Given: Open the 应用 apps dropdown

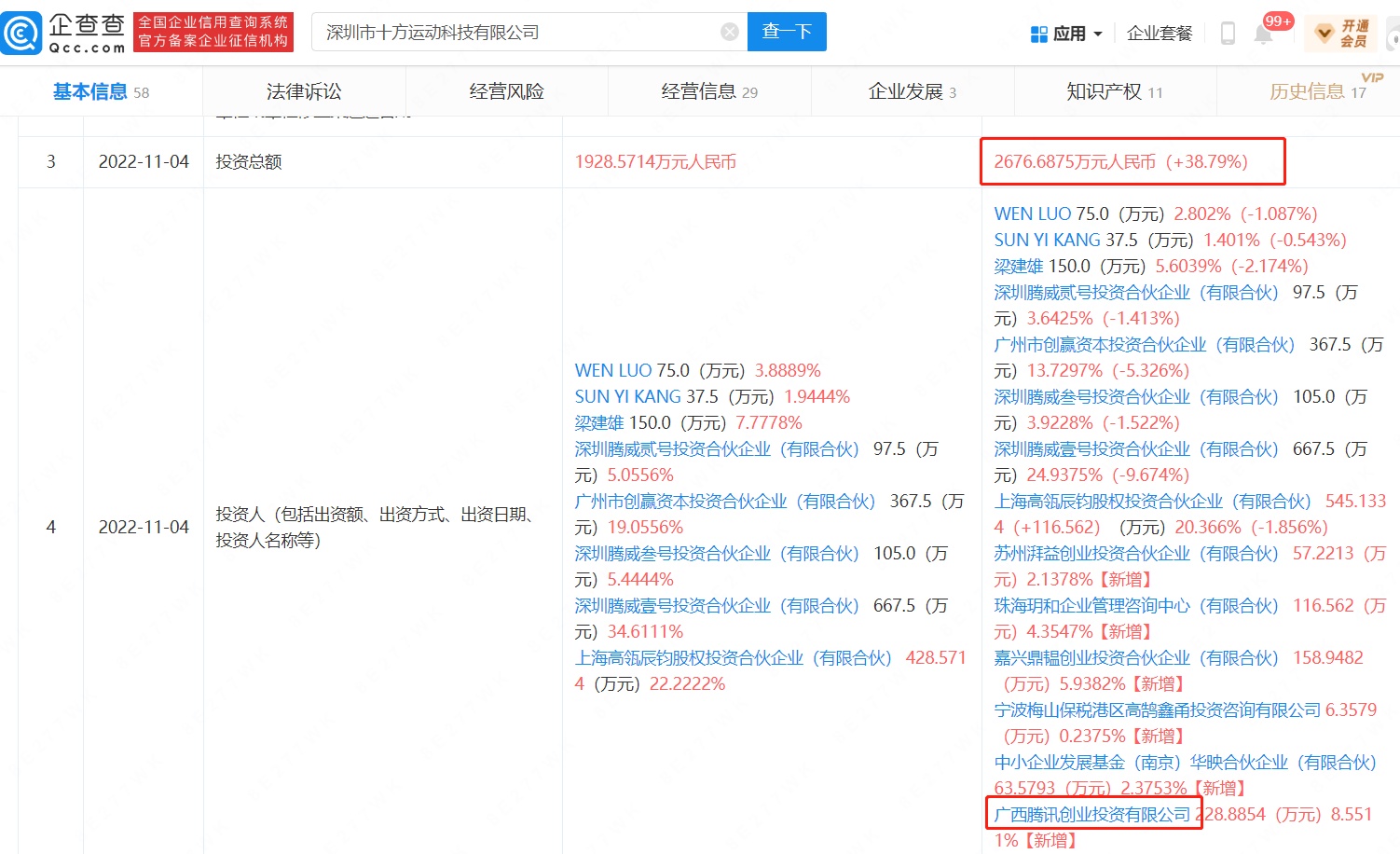Looking at the screenshot, I should coord(1066,34).
